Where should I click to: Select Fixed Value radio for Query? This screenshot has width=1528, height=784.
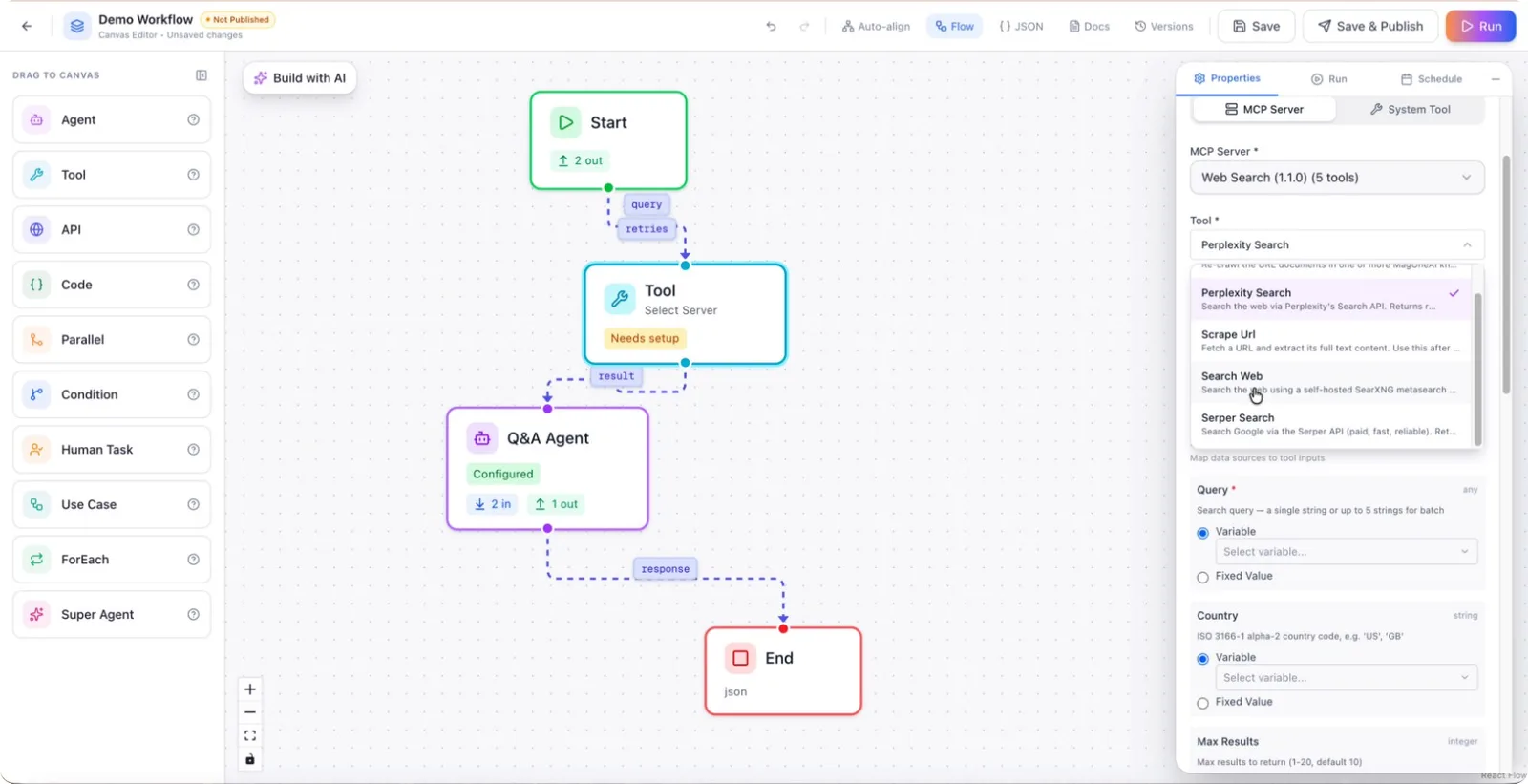[1203, 577]
